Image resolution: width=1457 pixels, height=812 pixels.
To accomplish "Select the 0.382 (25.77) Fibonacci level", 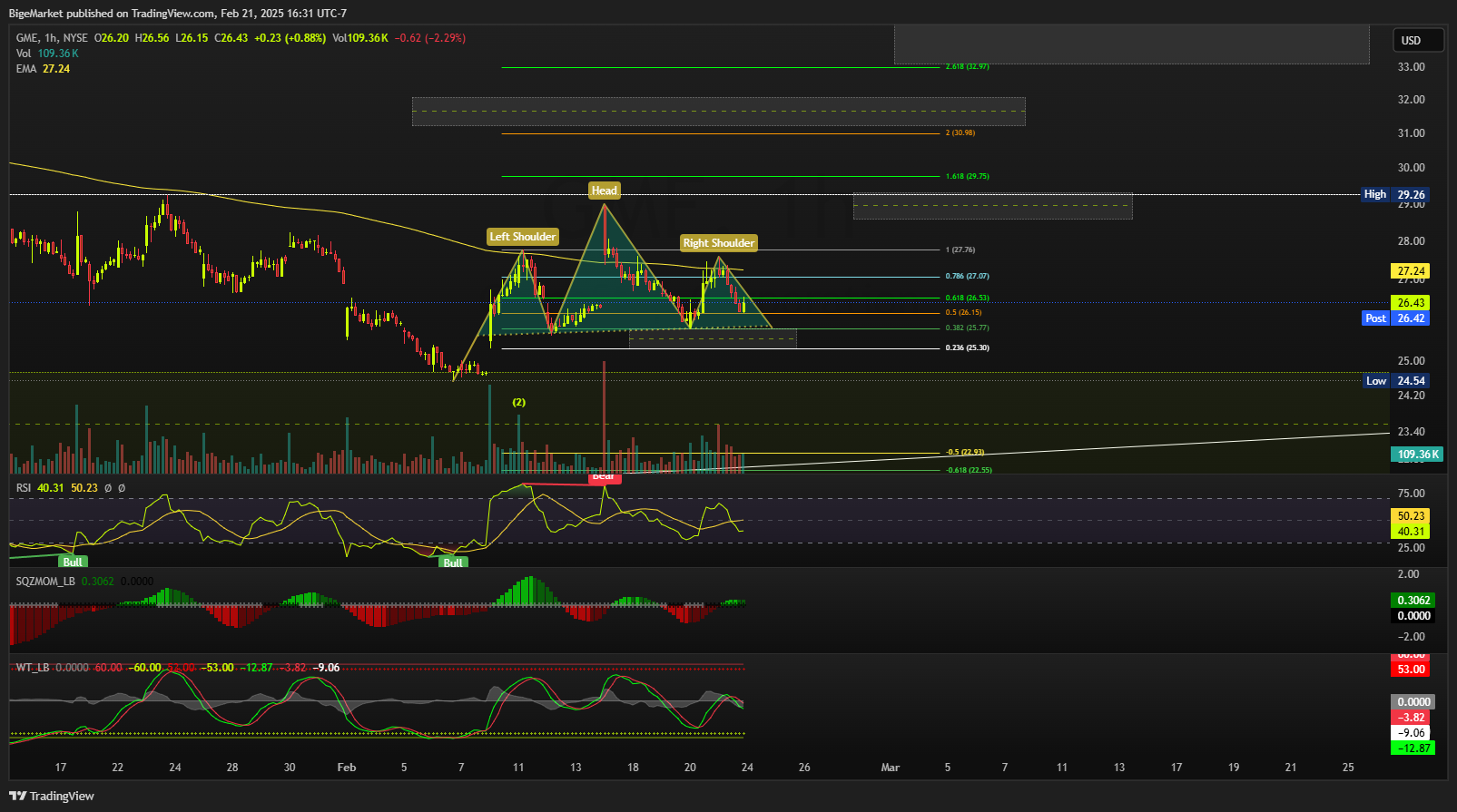I will tap(967, 328).
